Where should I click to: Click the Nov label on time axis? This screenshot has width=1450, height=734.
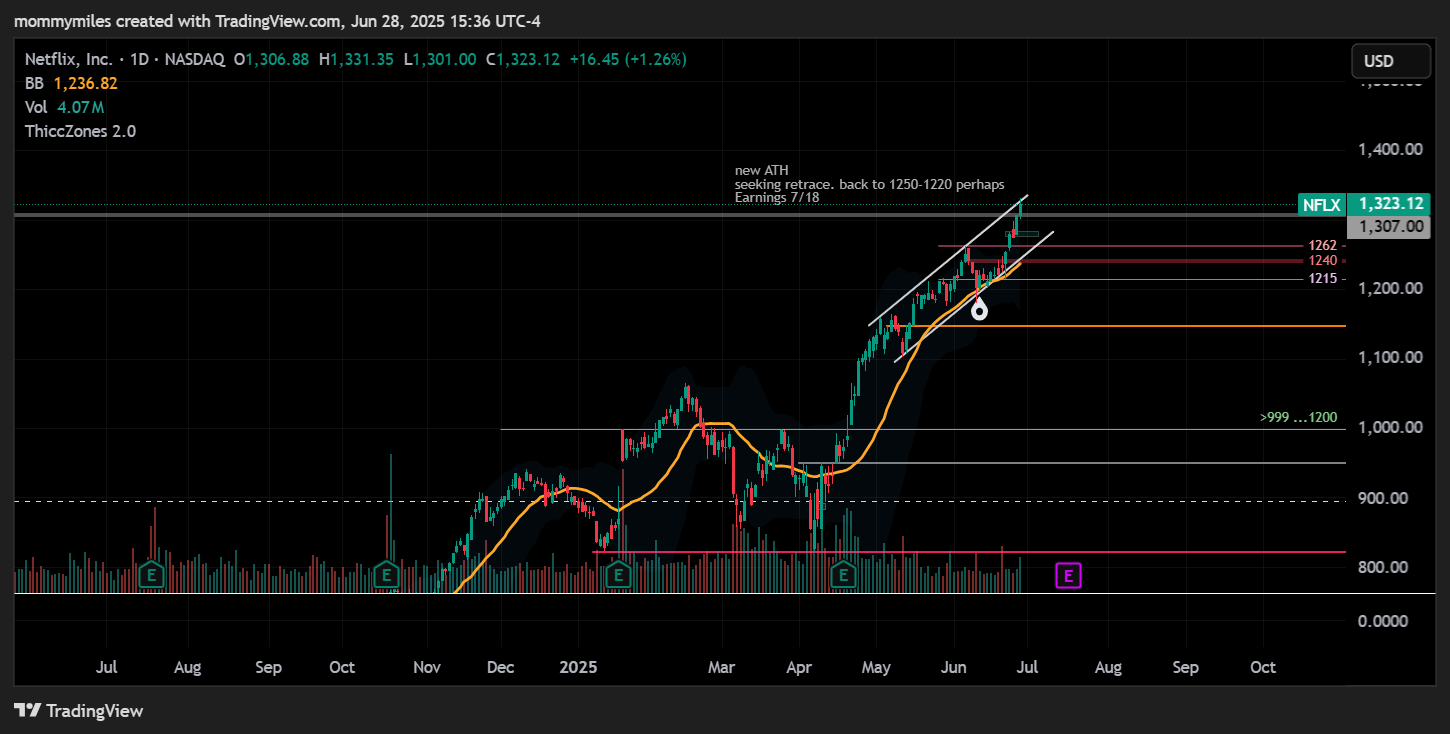point(427,667)
